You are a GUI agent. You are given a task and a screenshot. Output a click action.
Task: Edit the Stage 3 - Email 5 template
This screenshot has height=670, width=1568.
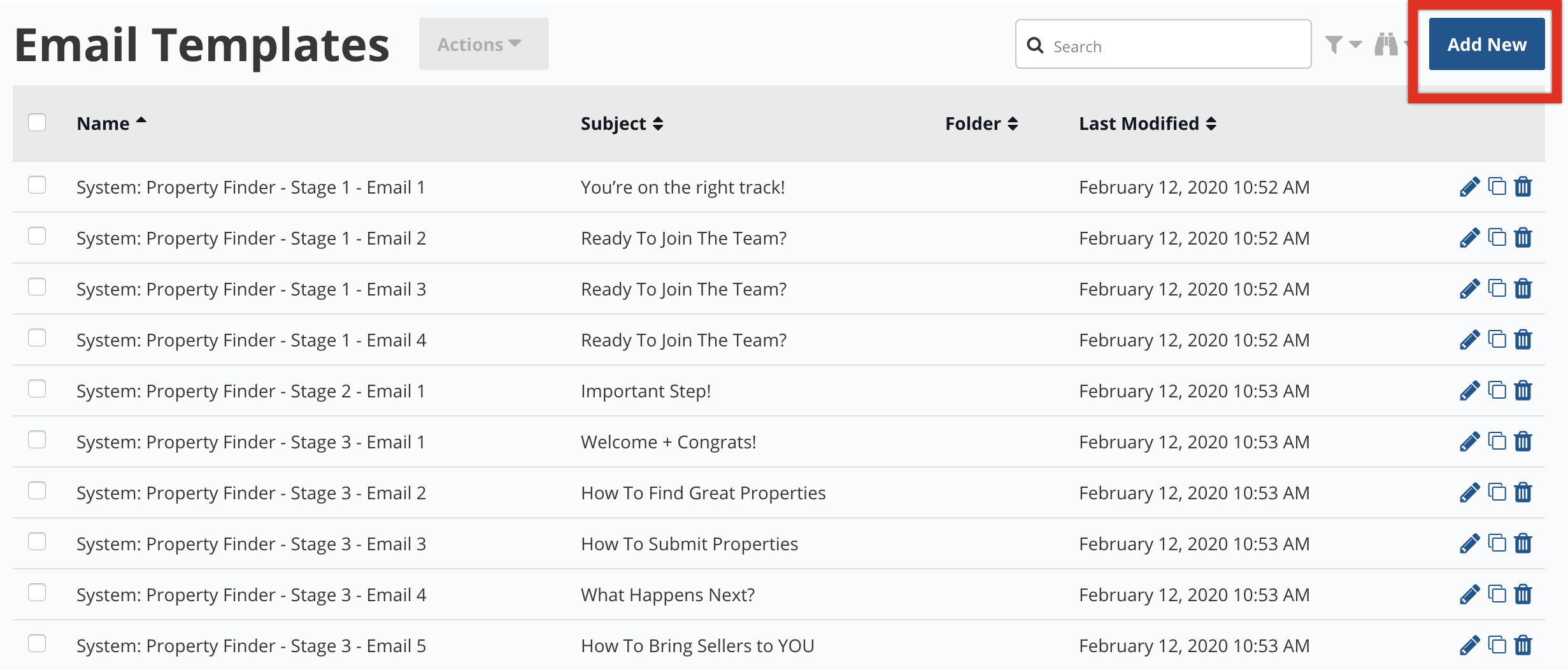(1469, 646)
